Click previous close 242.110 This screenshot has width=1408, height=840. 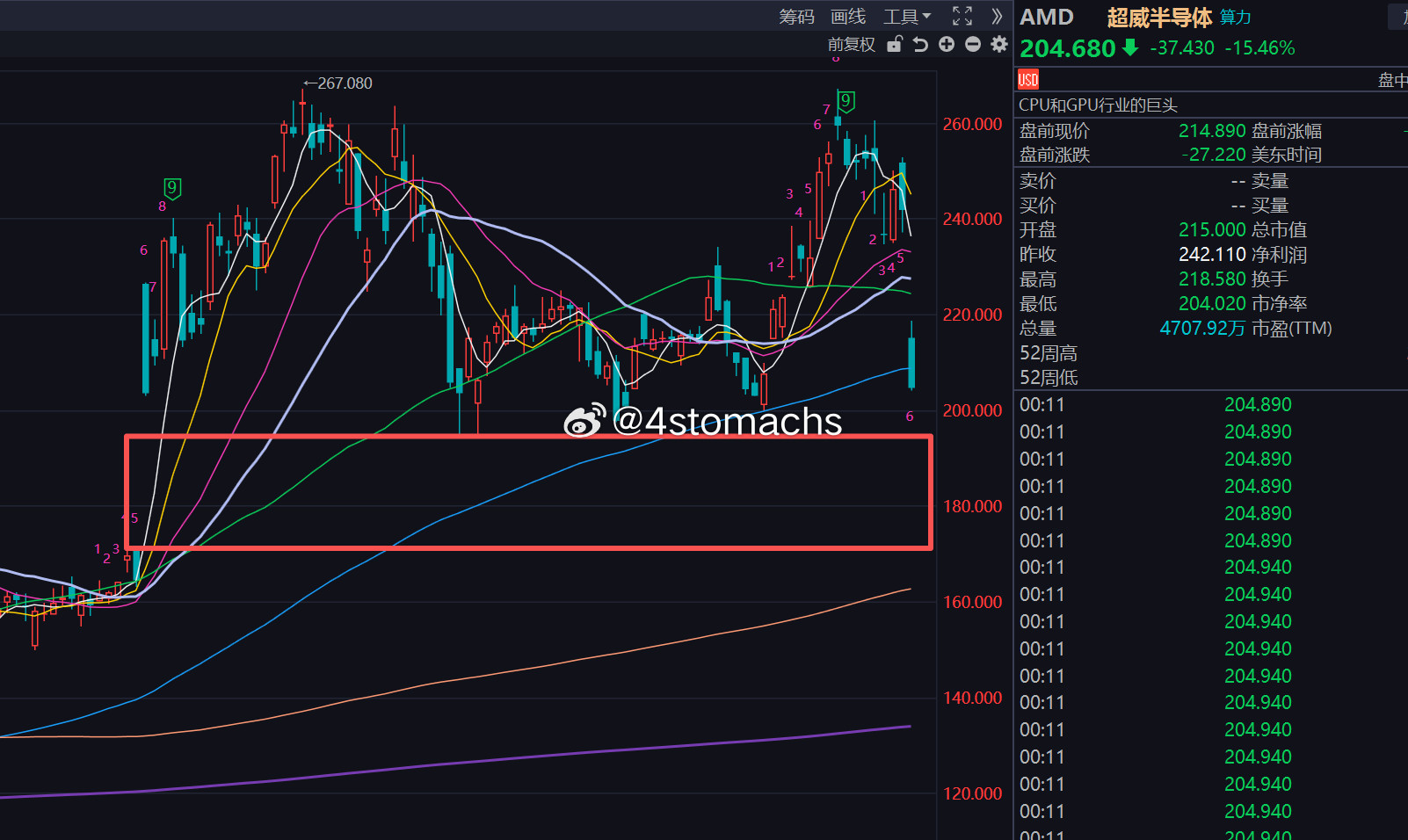1212,254
